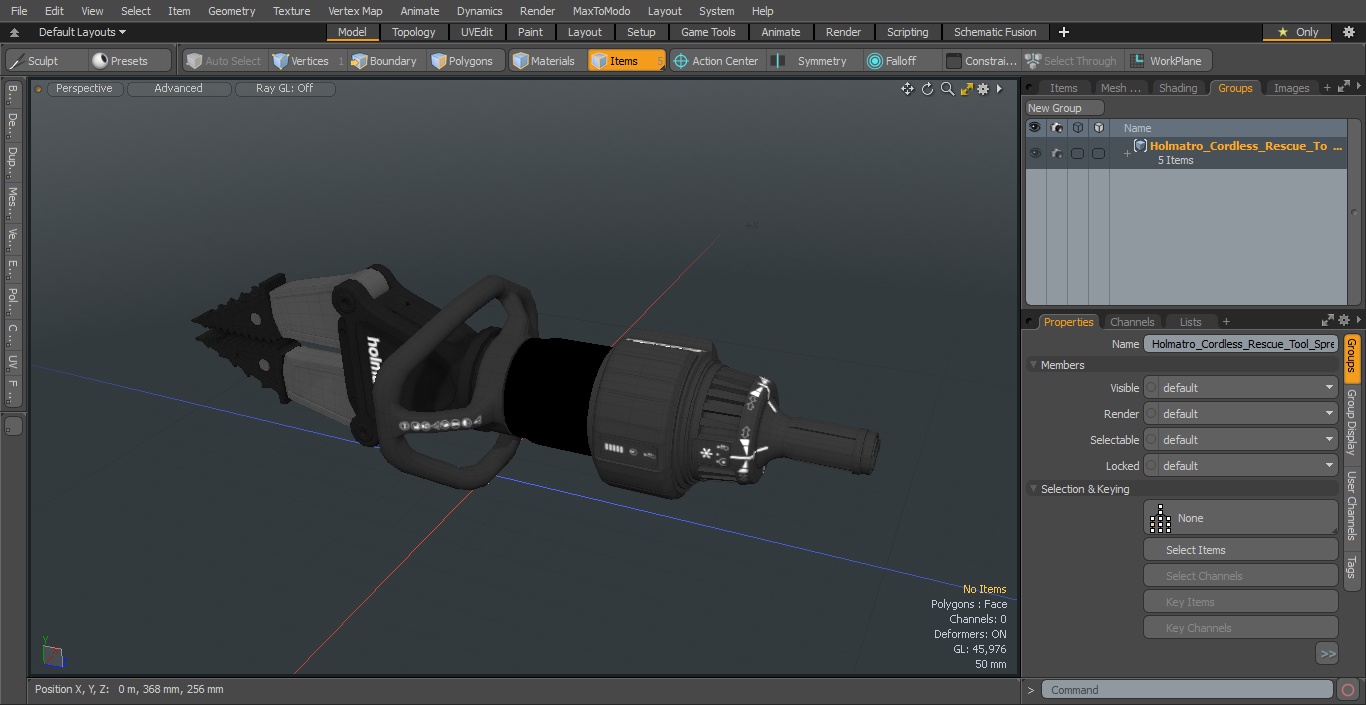The width and height of the screenshot is (1366, 705).
Task: Click the camera column header in Groups
Action: coord(1056,127)
